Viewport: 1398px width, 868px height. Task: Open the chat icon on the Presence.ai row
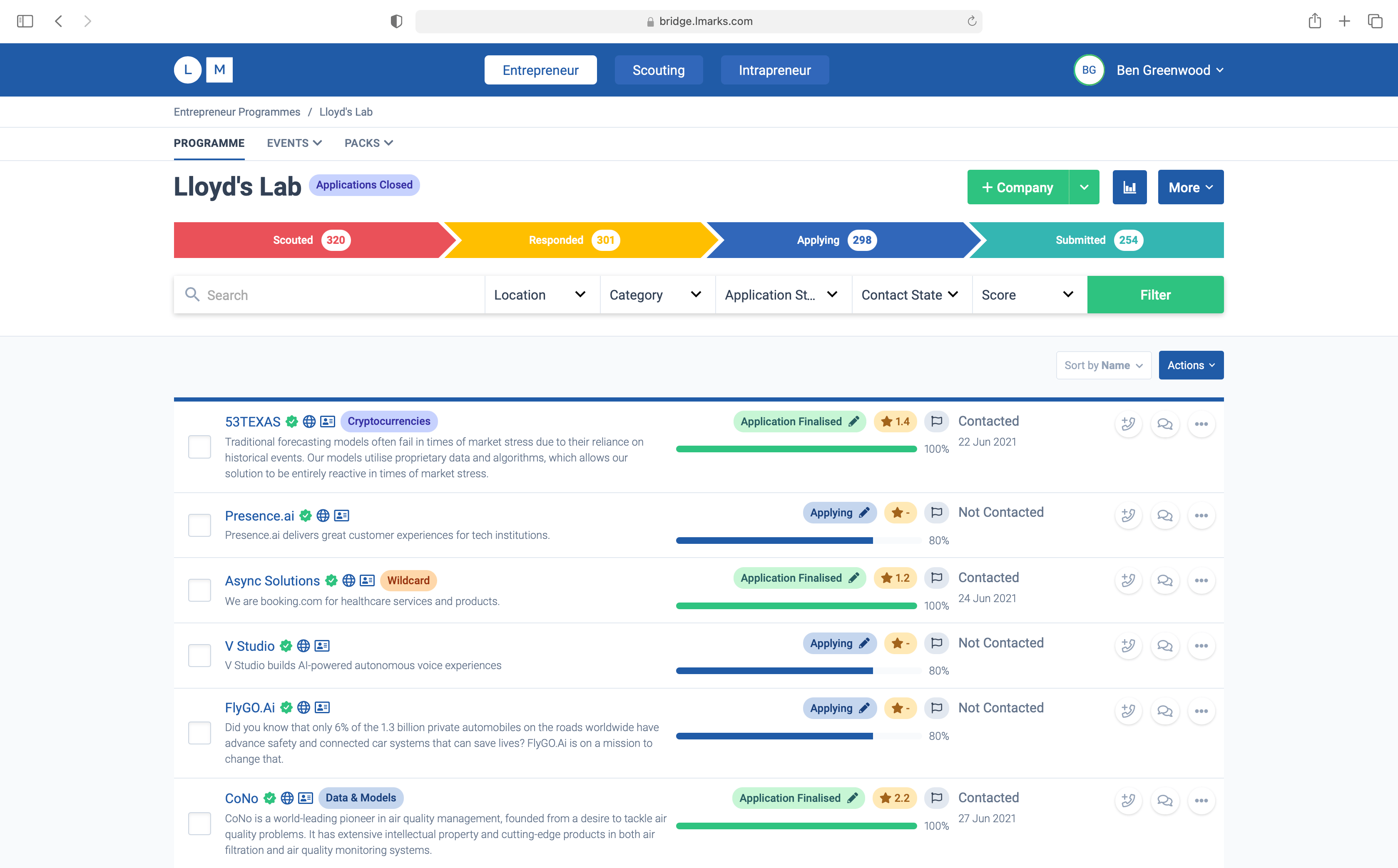pyautogui.click(x=1165, y=516)
